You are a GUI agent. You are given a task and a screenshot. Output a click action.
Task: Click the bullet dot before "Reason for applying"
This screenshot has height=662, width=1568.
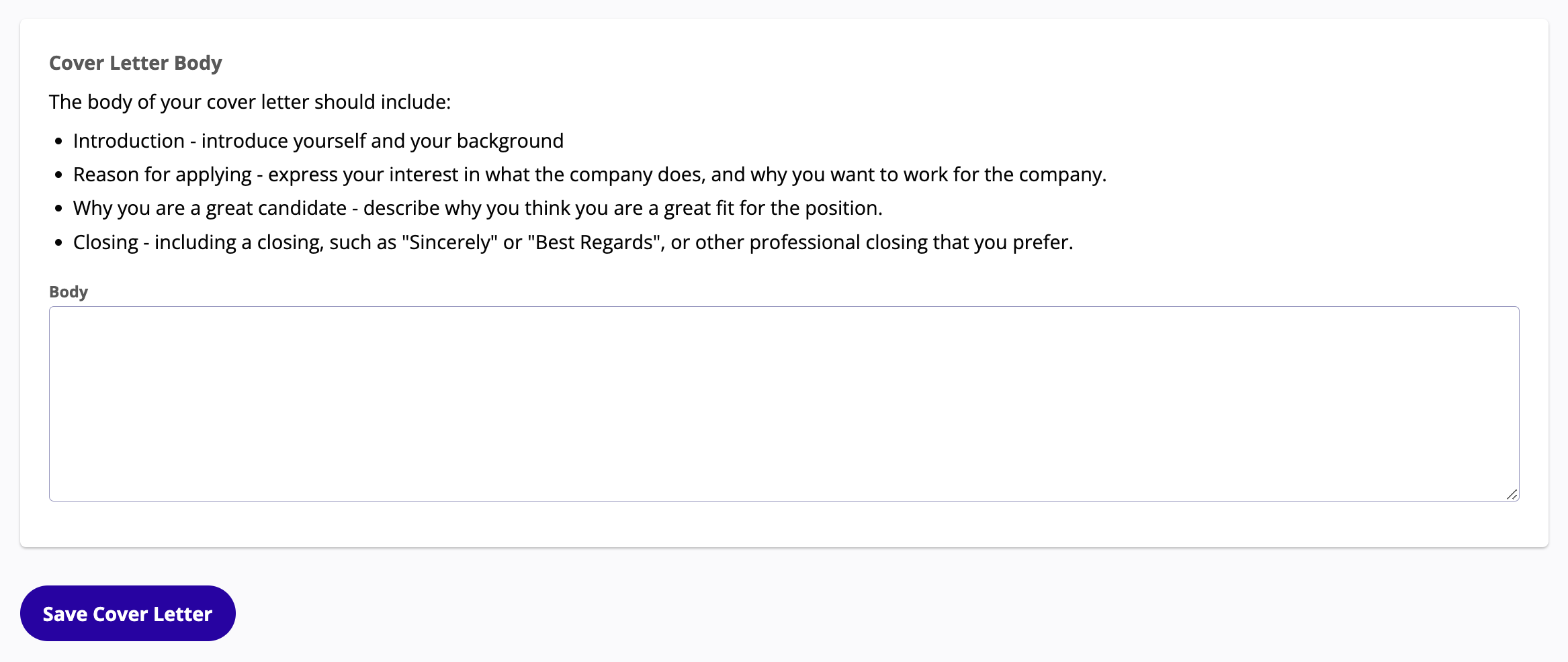click(x=59, y=175)
